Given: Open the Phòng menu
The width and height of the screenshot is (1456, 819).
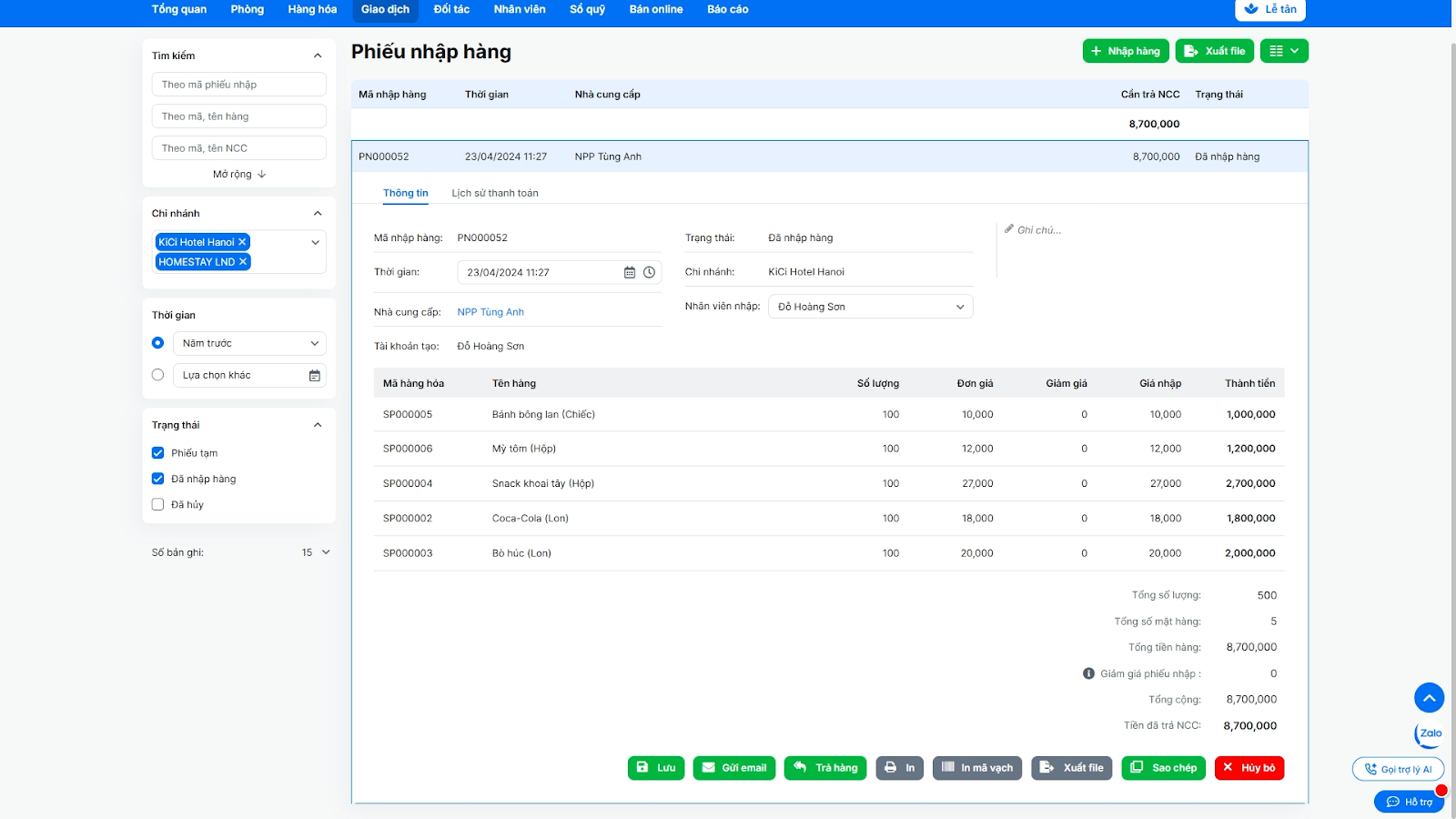Looking at the screenshot, I should coord(248,9).
